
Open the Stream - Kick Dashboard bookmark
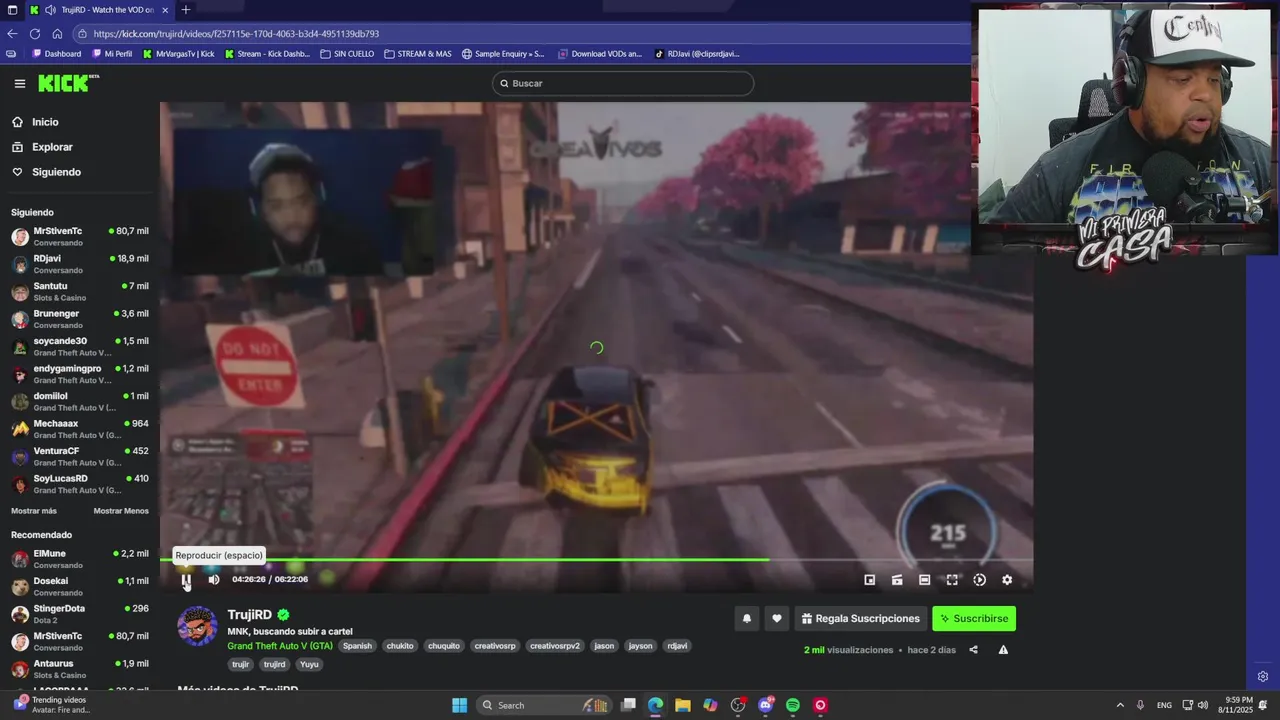point(267,54)
